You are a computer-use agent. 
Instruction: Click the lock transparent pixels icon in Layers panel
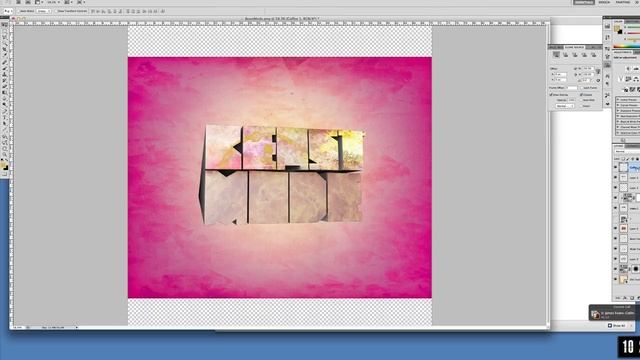pyautogui.click(x=623, y=159)
